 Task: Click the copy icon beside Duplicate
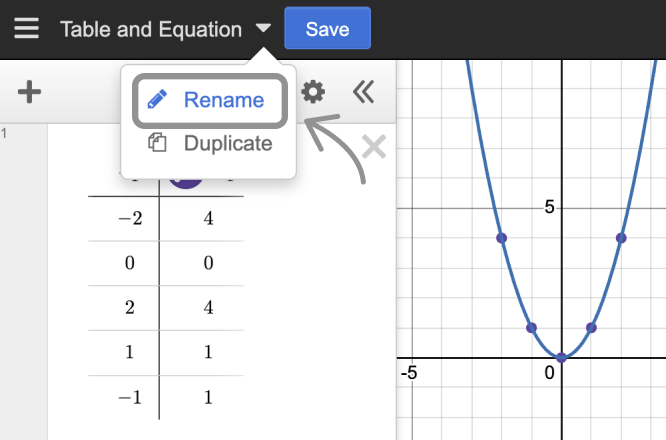click(157, 143)
